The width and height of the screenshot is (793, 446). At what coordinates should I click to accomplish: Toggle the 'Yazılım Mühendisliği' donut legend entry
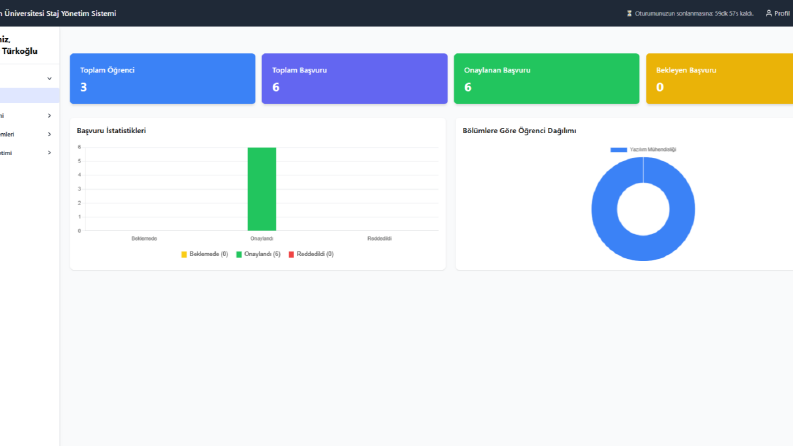(643, 150)
